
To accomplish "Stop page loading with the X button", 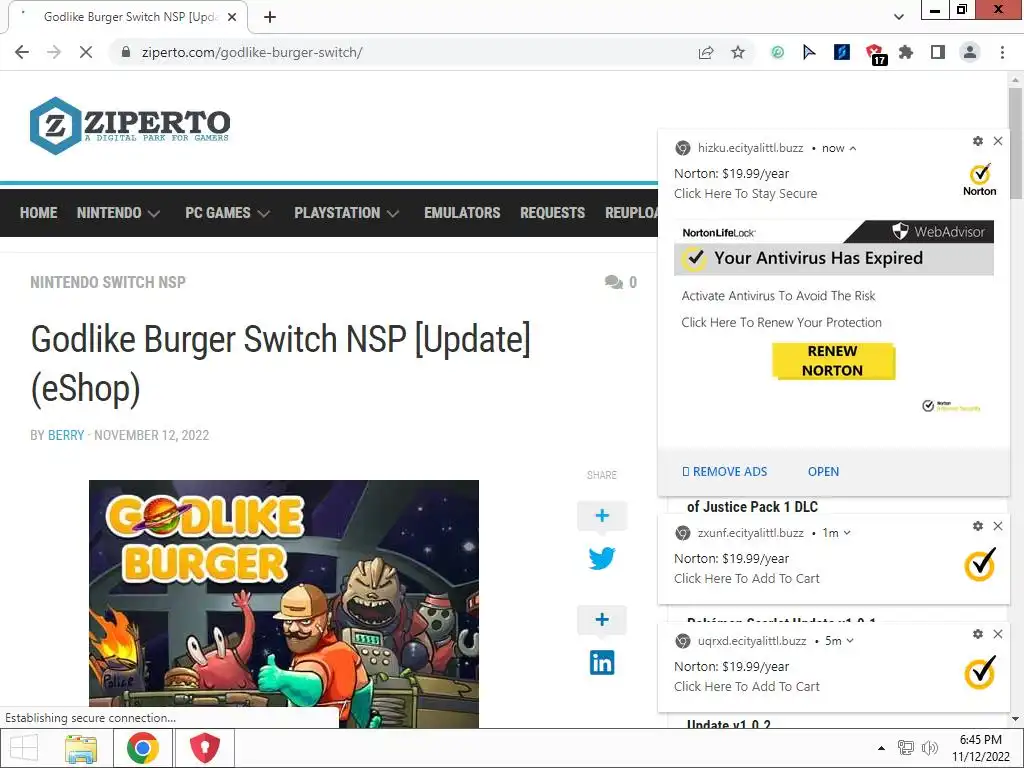I will 86,52.
